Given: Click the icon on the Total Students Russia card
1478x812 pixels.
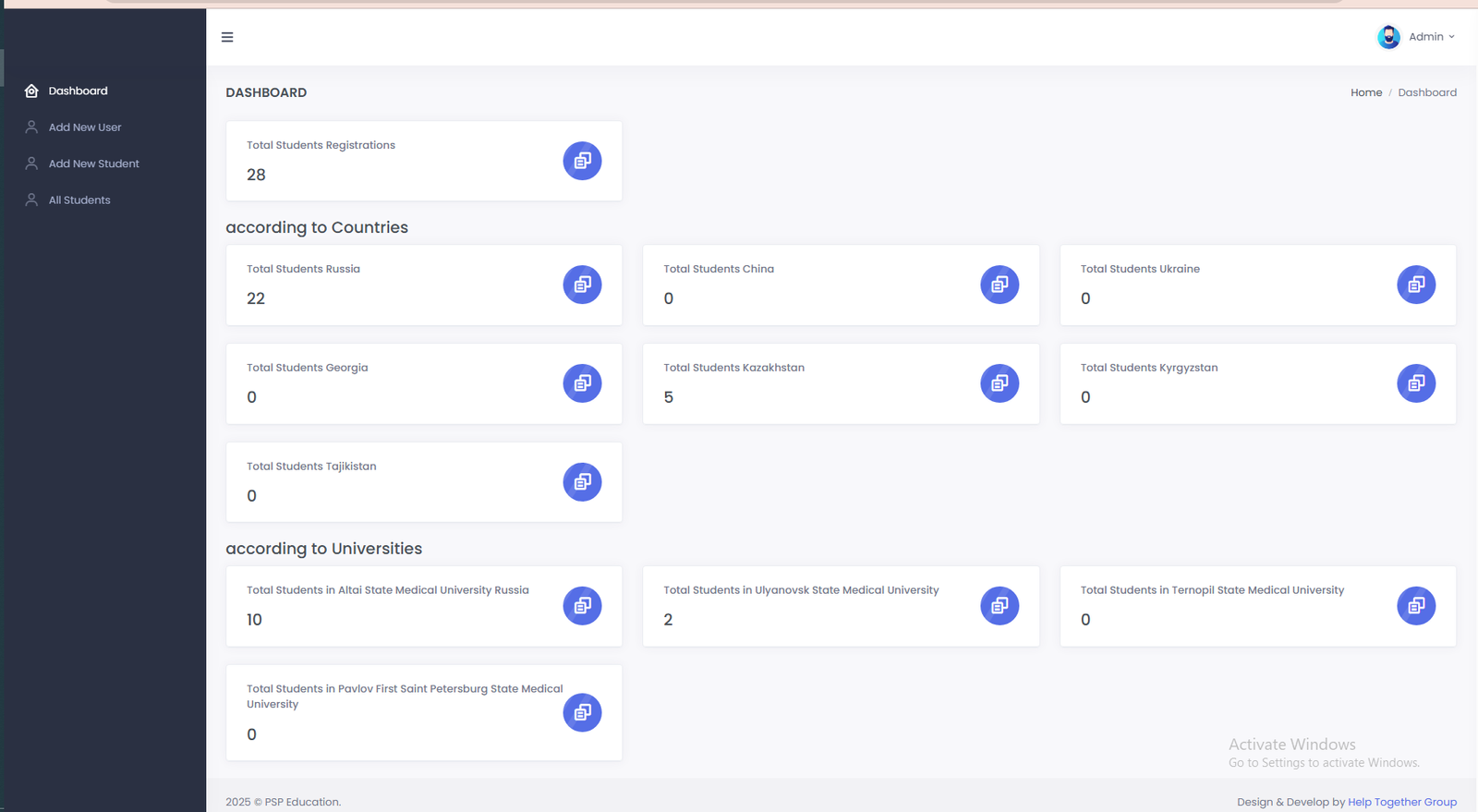Looking at the screenshot, I should [582, 285].
